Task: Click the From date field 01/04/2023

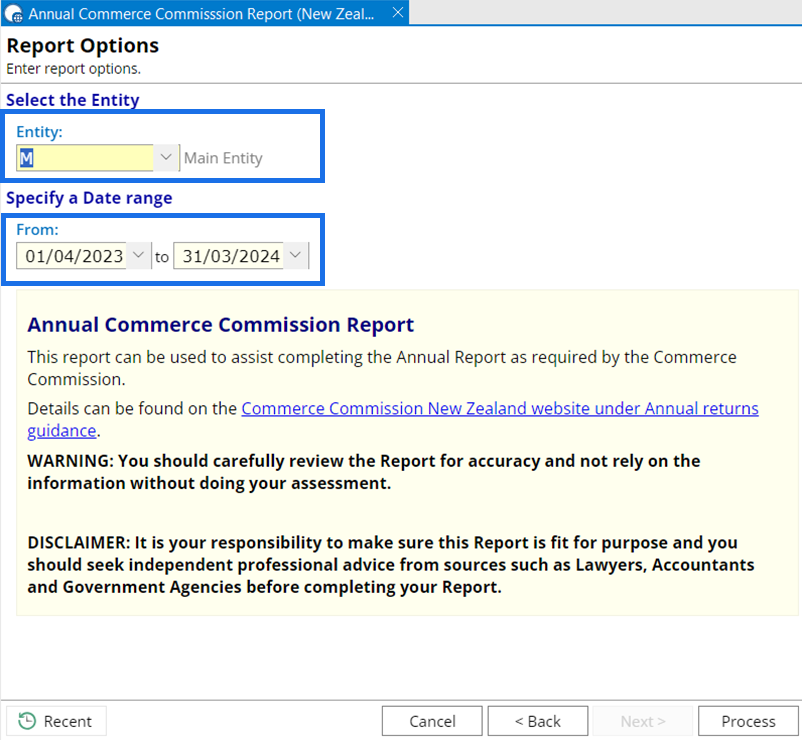Action: point(72,256)
